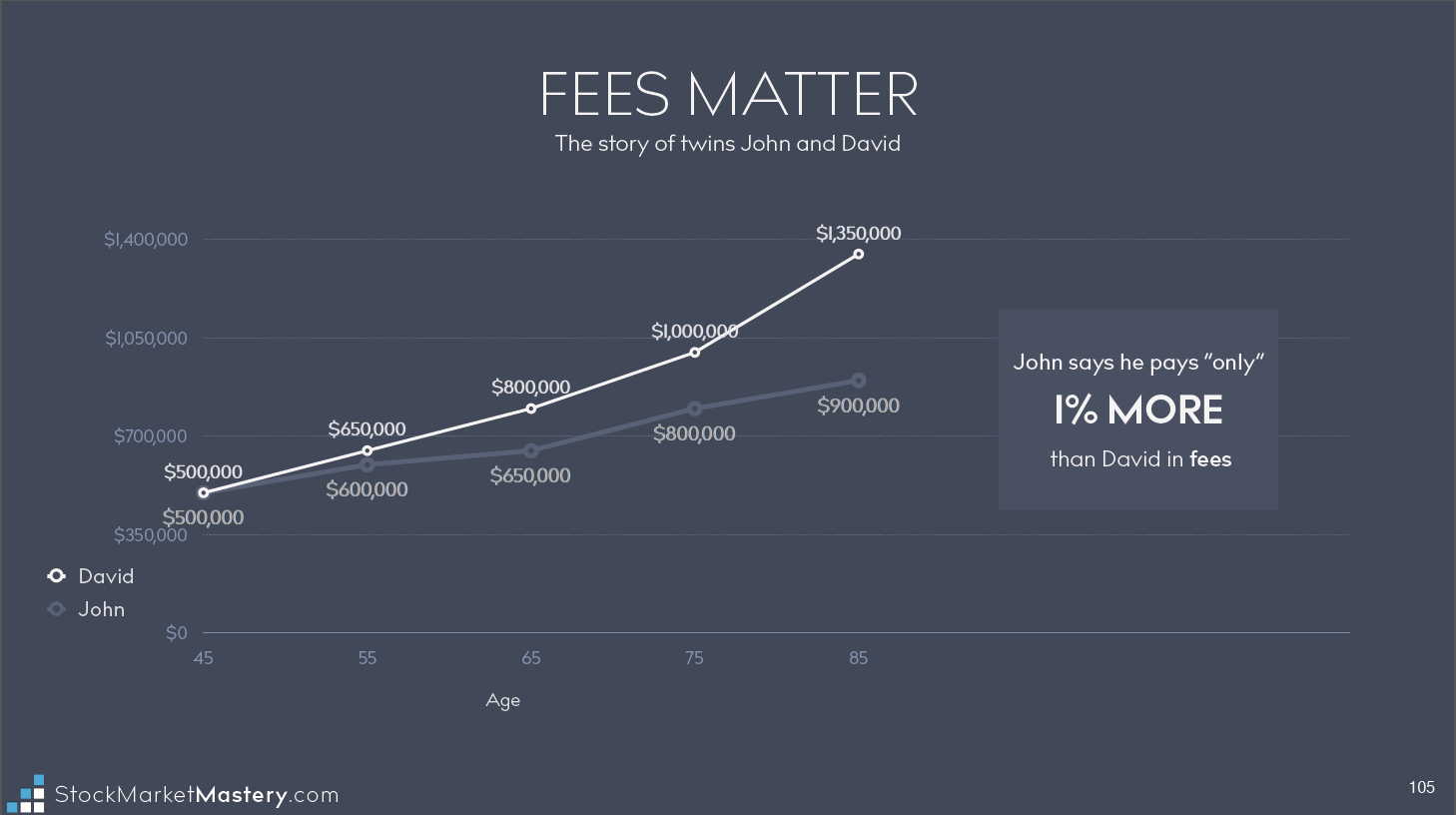This screenshot has width=1456, height=815.
Task: Click the John legend marker circle
Action: tap(57, 608)
